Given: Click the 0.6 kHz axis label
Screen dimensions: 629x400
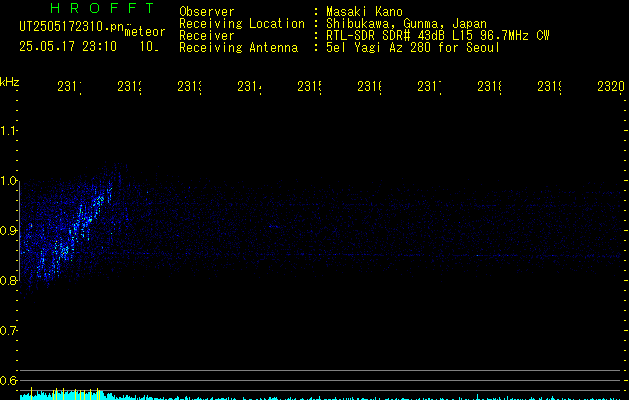Looking at the screenshot, I should 8,380.
